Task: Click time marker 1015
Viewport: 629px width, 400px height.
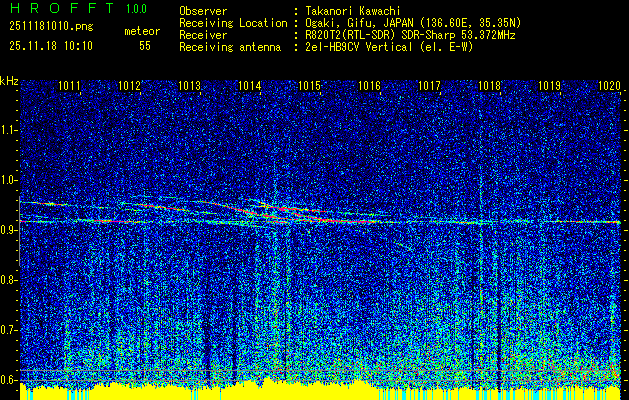Action: [309, 85]
